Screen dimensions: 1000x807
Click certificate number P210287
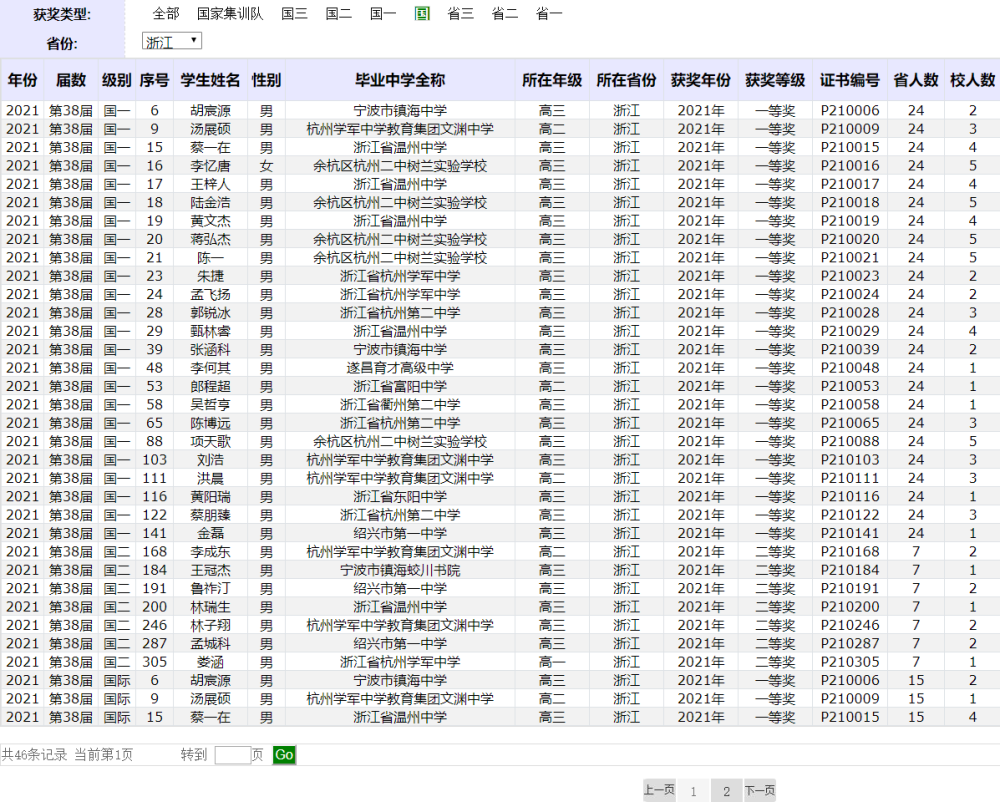pyautogui.click(x=850, y=644)
